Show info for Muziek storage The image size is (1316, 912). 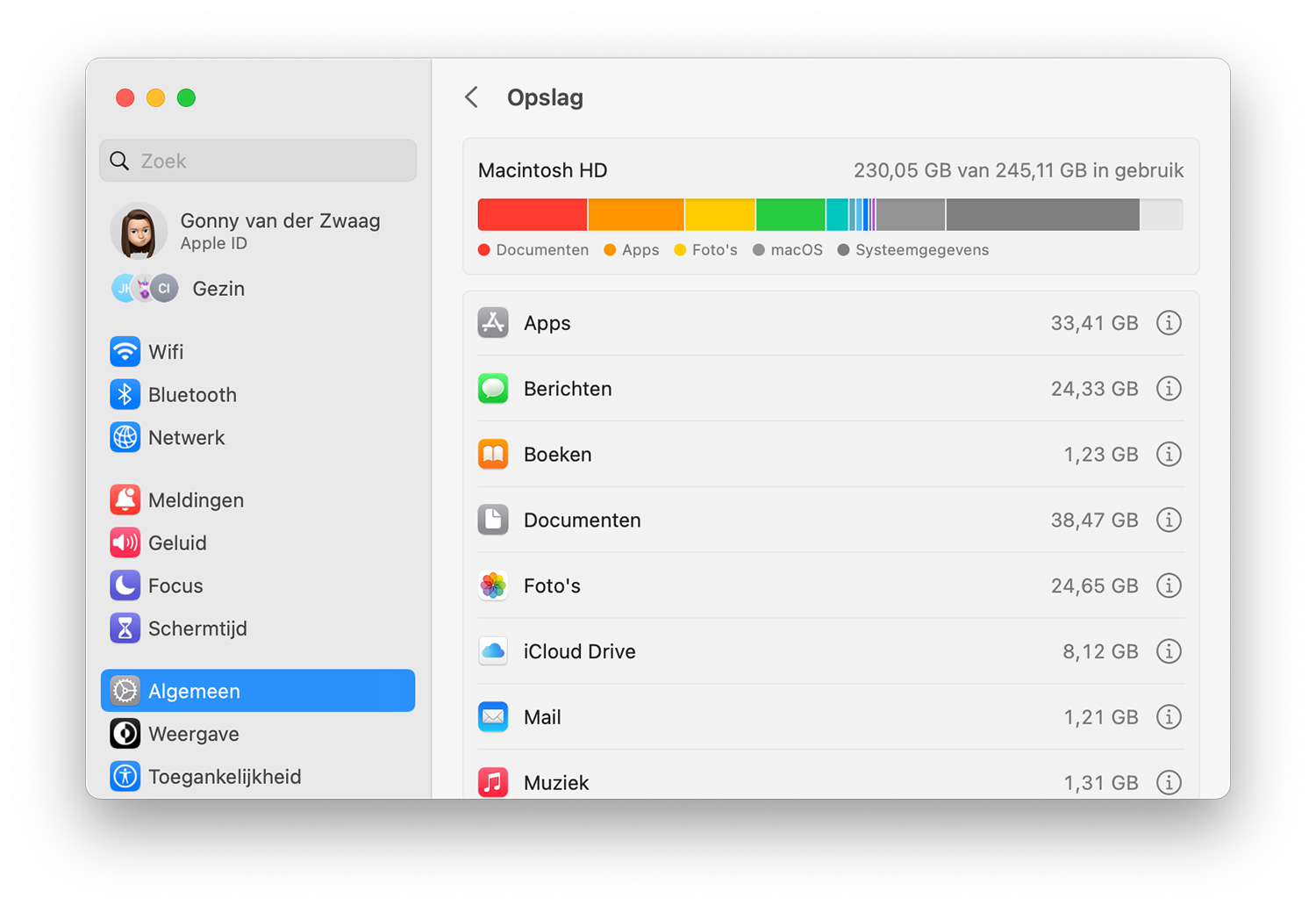(x=1169, y=782)
